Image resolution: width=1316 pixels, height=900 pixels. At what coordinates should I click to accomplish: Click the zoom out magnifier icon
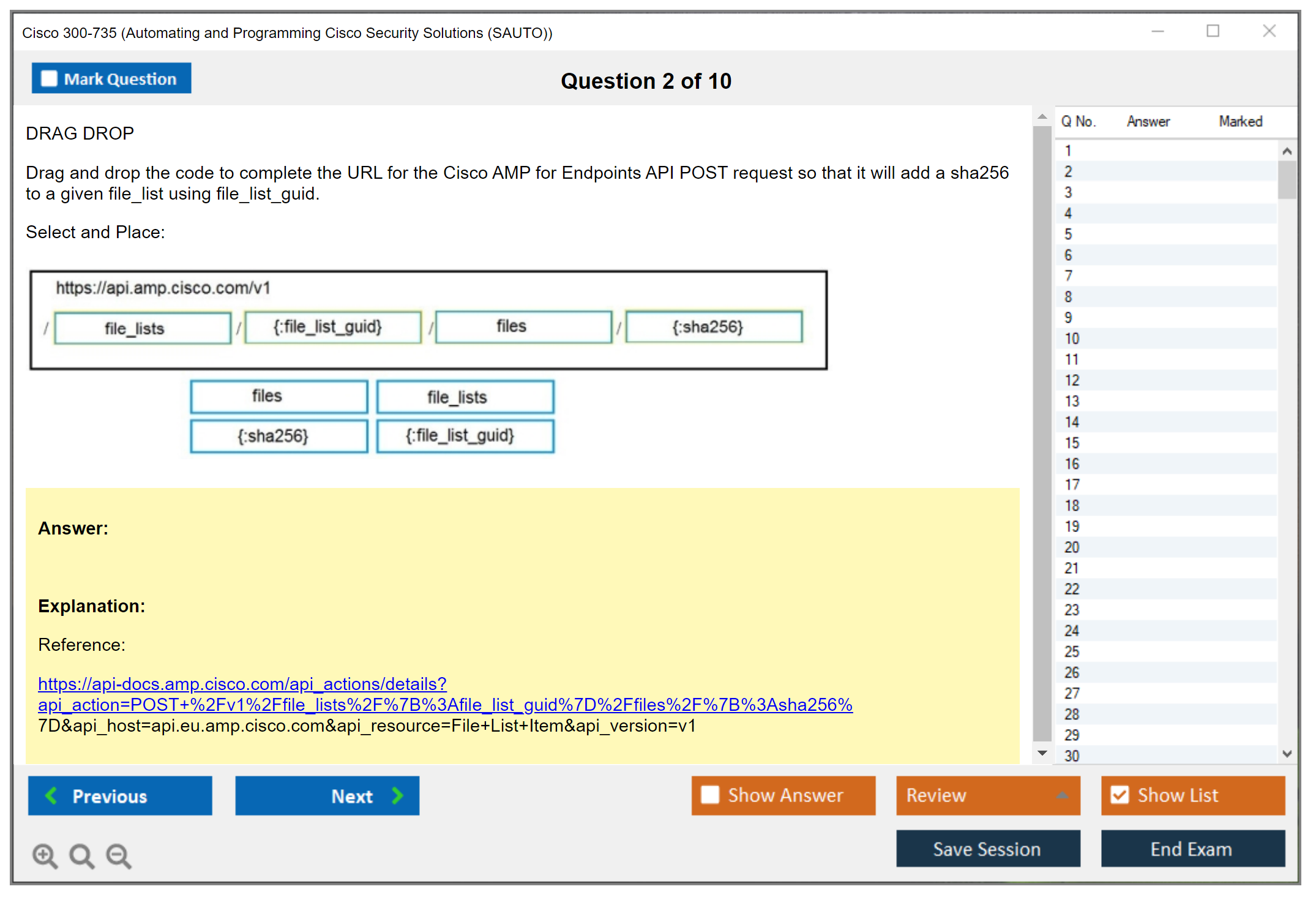[119, 855]
